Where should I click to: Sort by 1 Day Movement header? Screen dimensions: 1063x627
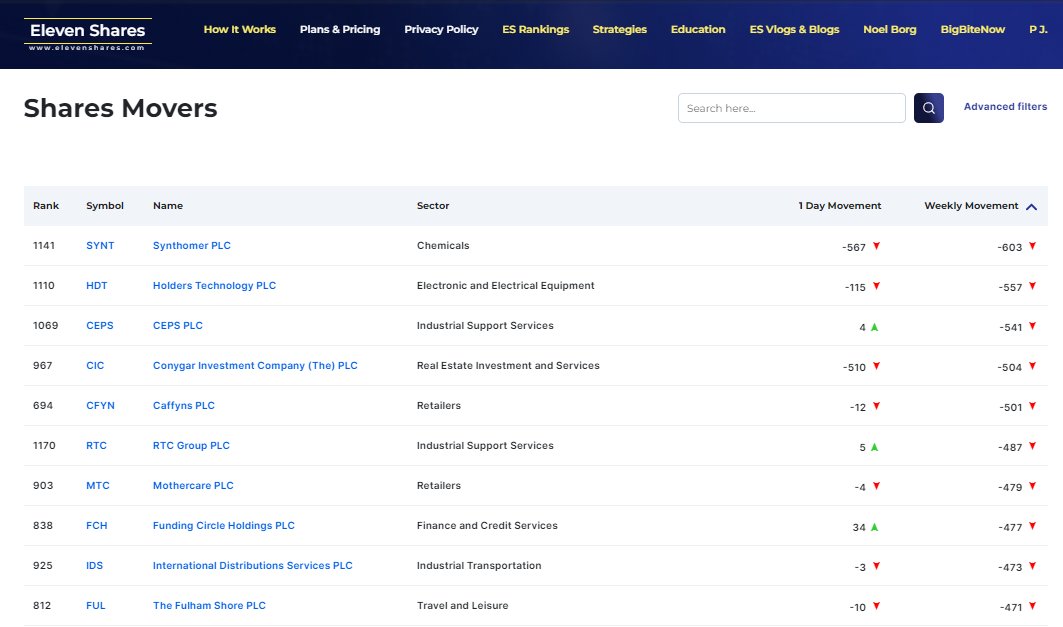tap(839, 205)
